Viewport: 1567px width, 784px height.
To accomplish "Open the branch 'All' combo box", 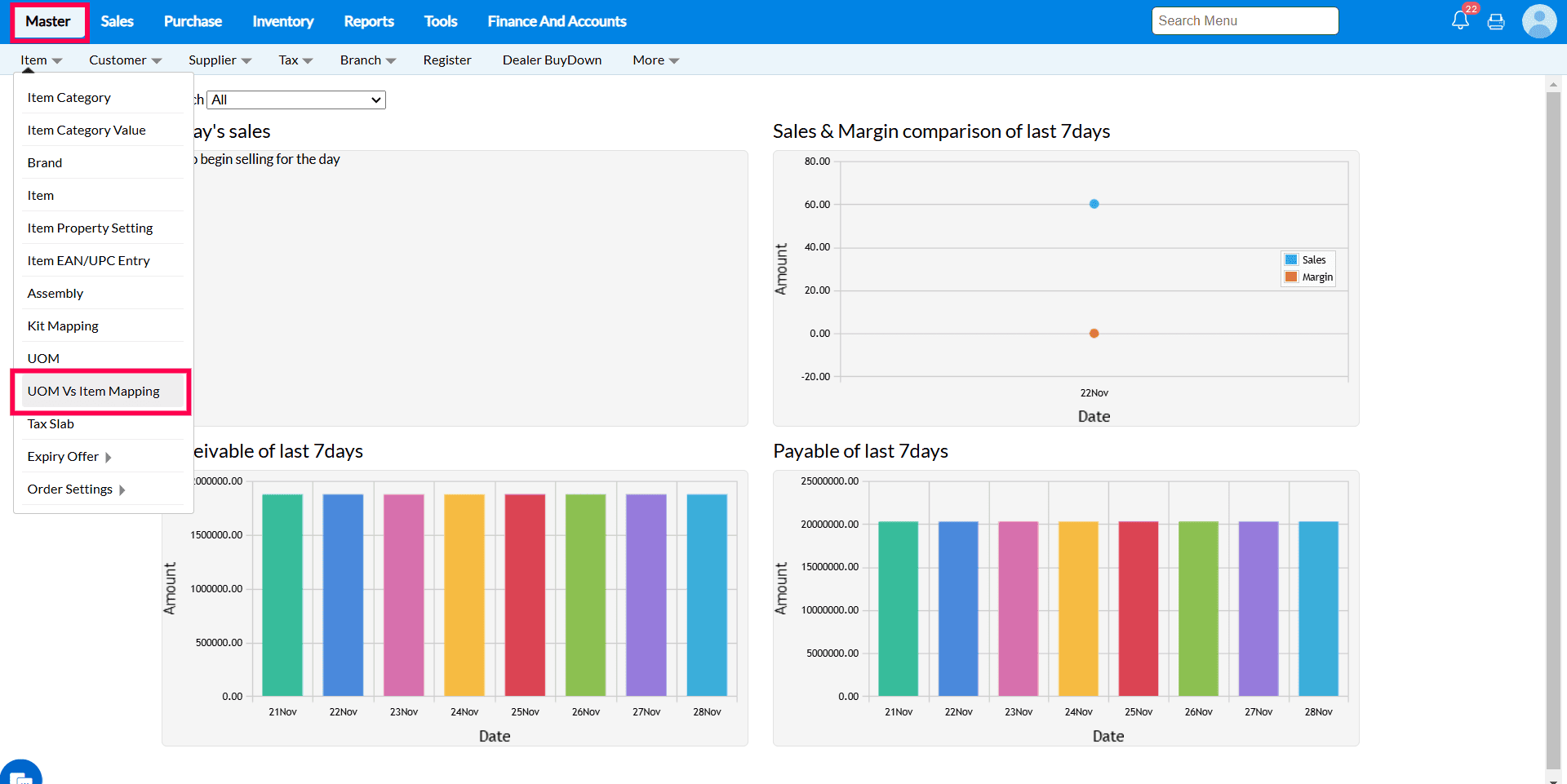I will point(295,100).
